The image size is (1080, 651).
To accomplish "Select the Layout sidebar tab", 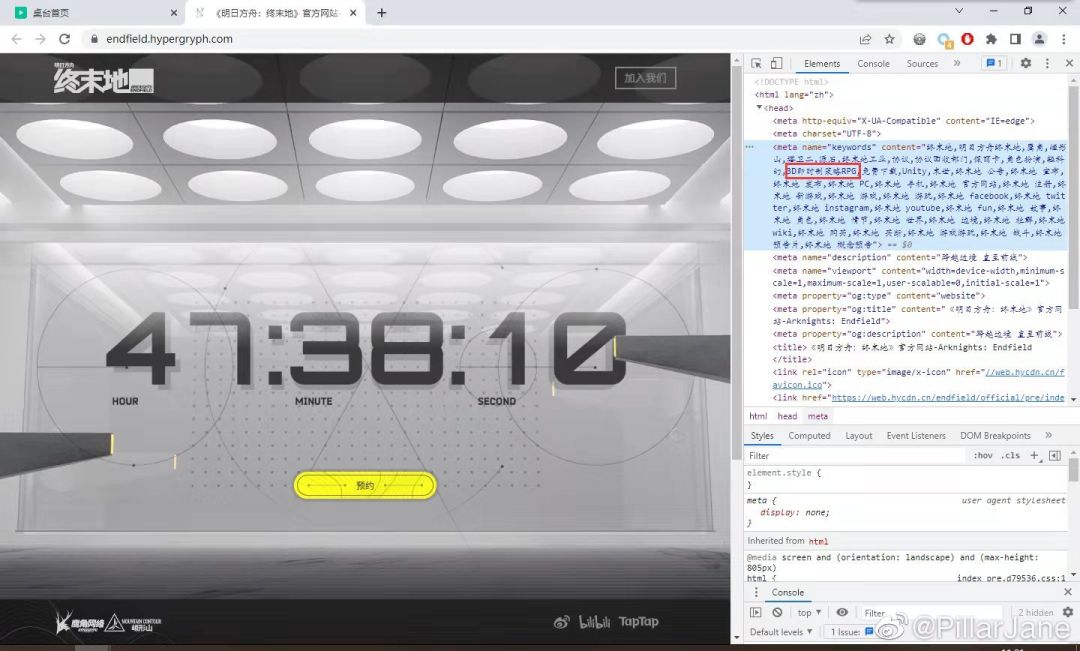I will 858,435.
